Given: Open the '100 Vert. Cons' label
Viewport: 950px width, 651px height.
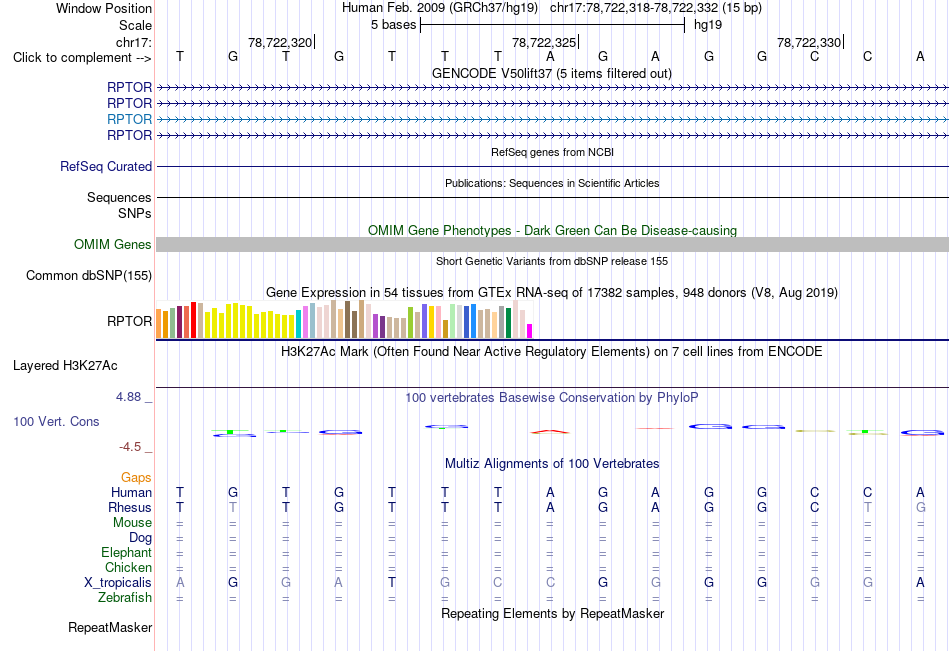Looking at the screenshot, I should click(x=56, y=421).
